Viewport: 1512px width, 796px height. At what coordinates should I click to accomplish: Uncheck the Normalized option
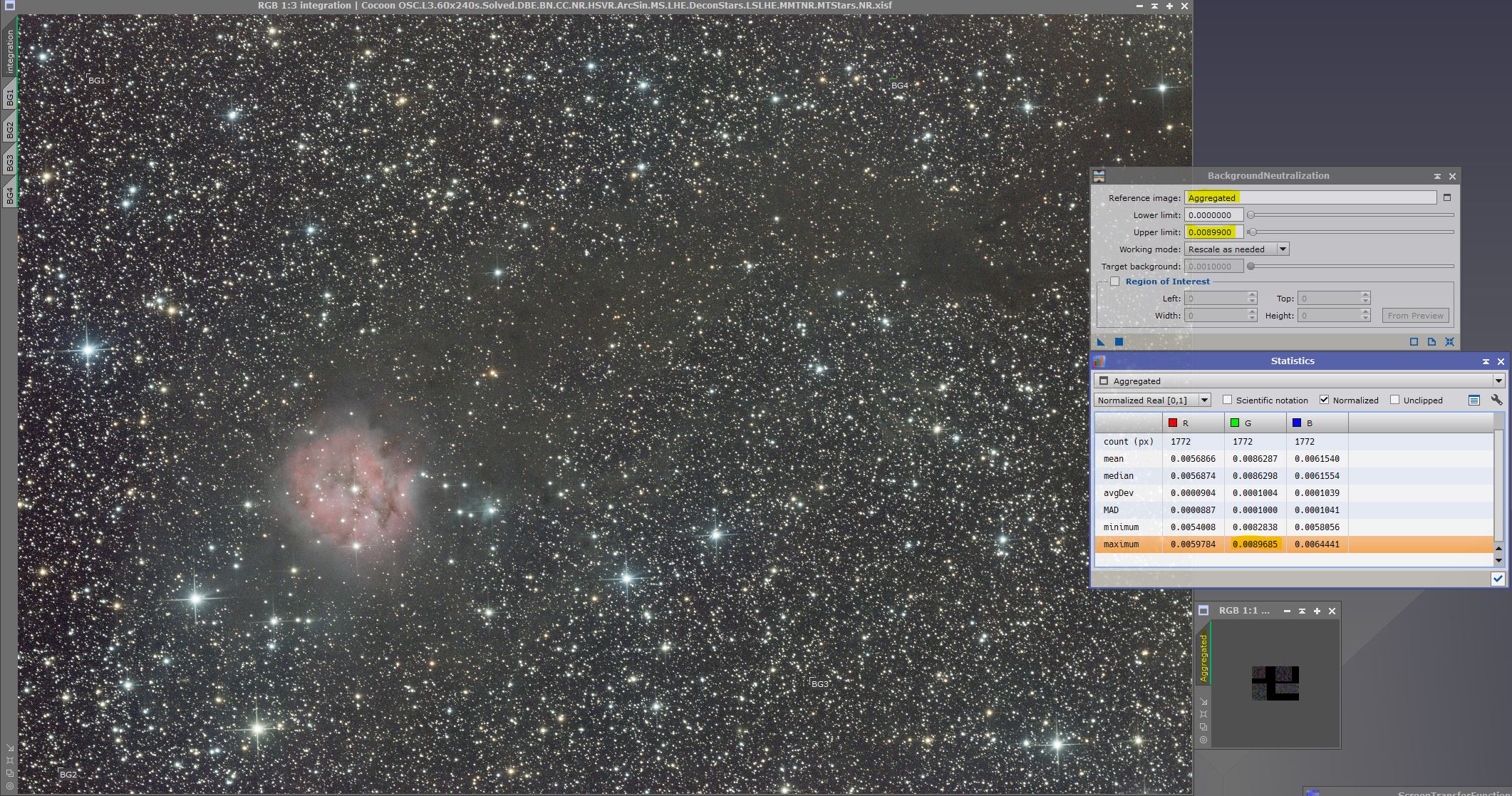[1324, 400]
